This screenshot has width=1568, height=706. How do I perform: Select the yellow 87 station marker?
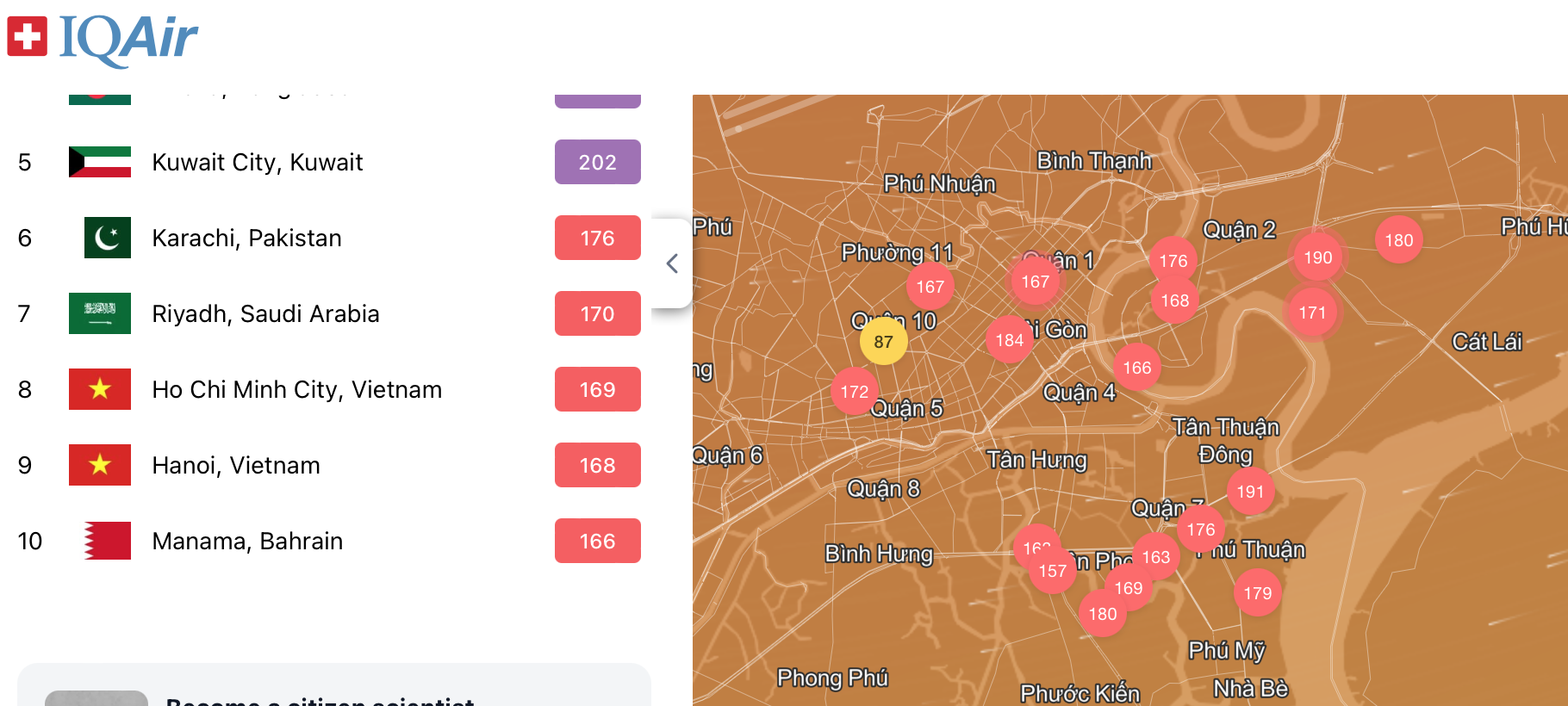[883, 342]
